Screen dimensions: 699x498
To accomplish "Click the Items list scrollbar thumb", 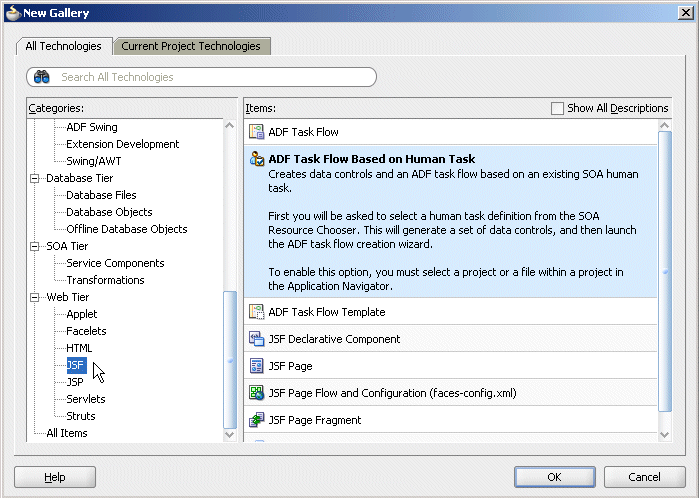I will coord(664,272).
